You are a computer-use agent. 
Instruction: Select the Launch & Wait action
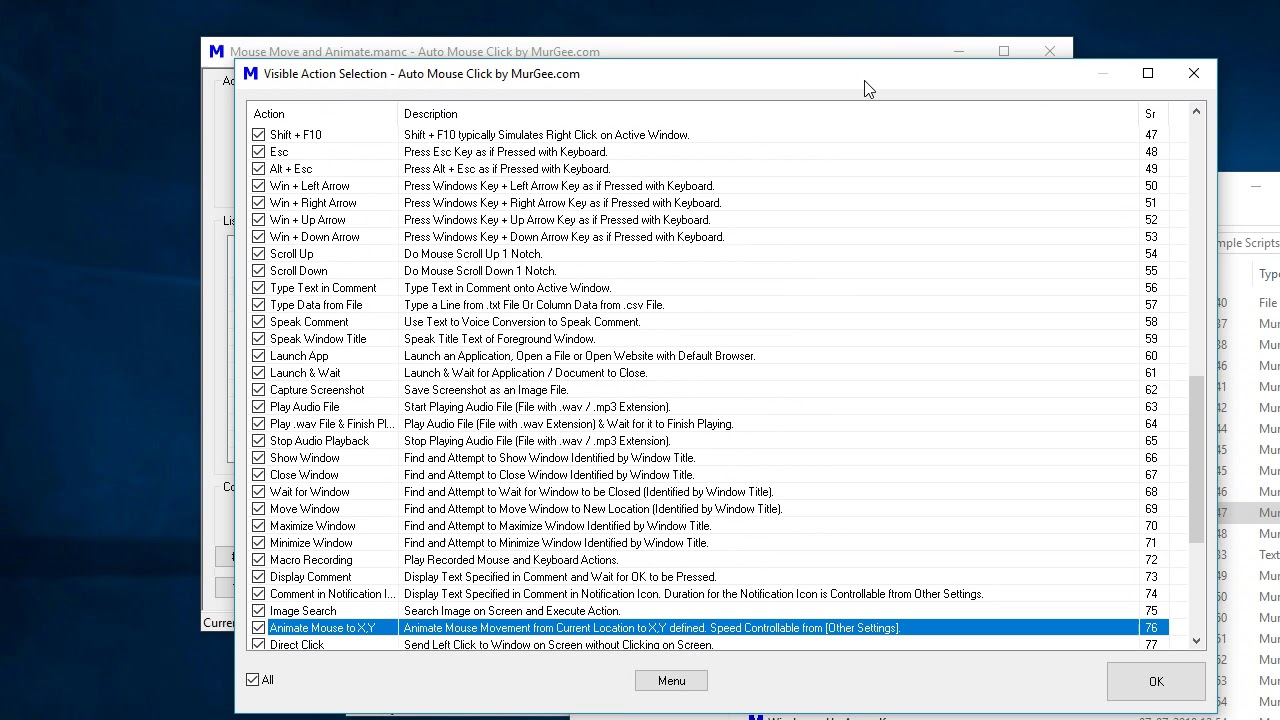708,373
